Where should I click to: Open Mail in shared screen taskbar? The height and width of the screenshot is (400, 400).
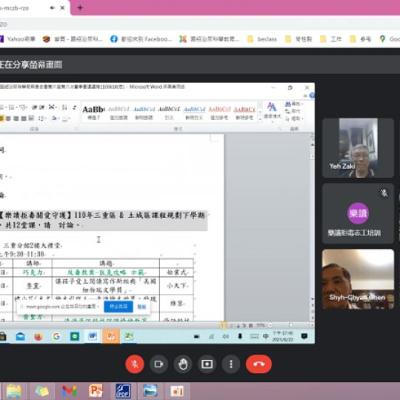20,336
